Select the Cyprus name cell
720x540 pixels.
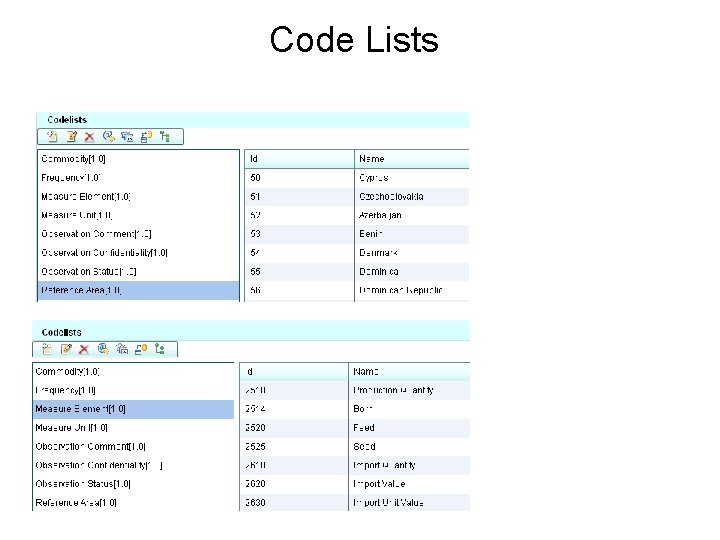click(412, 178)
